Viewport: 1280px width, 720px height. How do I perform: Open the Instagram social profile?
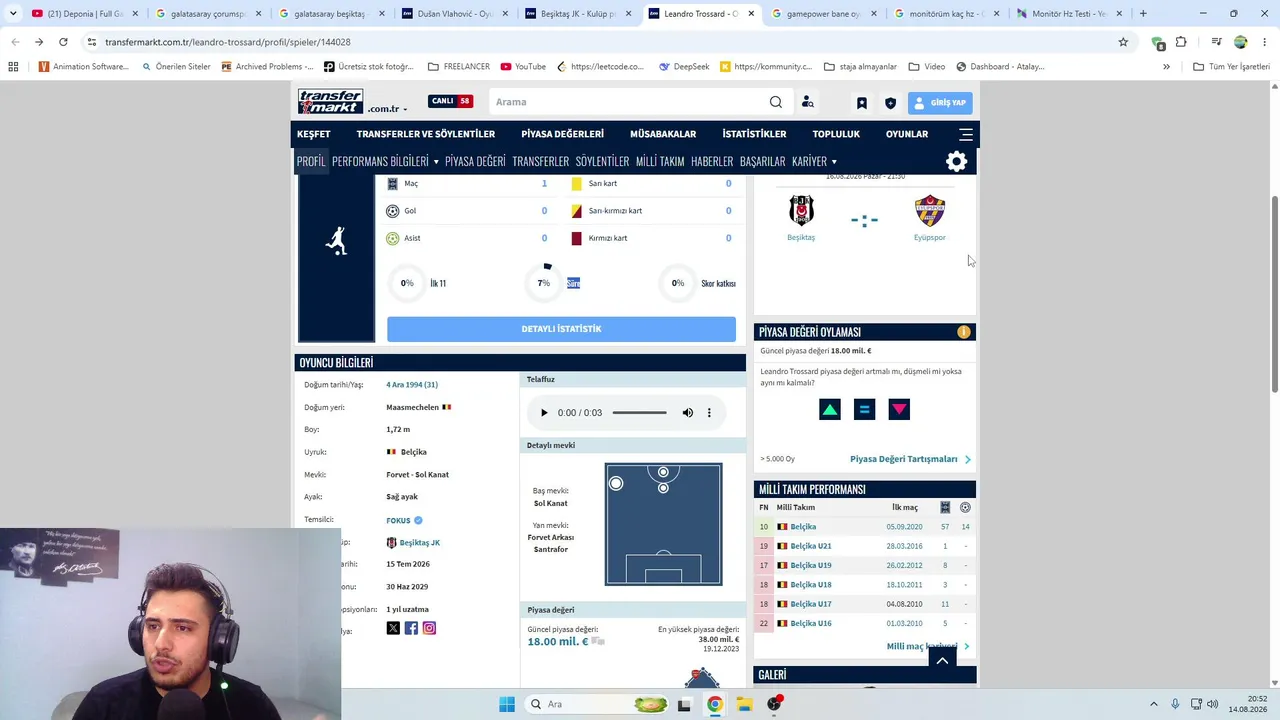[x=429, y=628]
